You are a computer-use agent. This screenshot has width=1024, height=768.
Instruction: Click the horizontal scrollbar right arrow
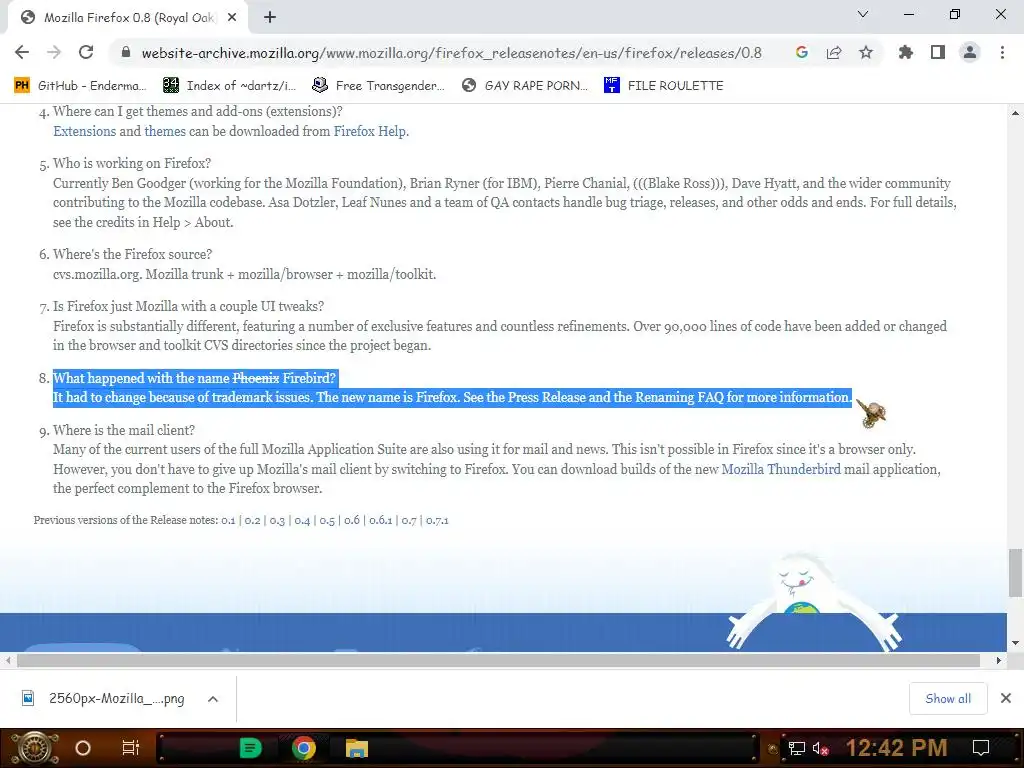(x=999, y=660)
